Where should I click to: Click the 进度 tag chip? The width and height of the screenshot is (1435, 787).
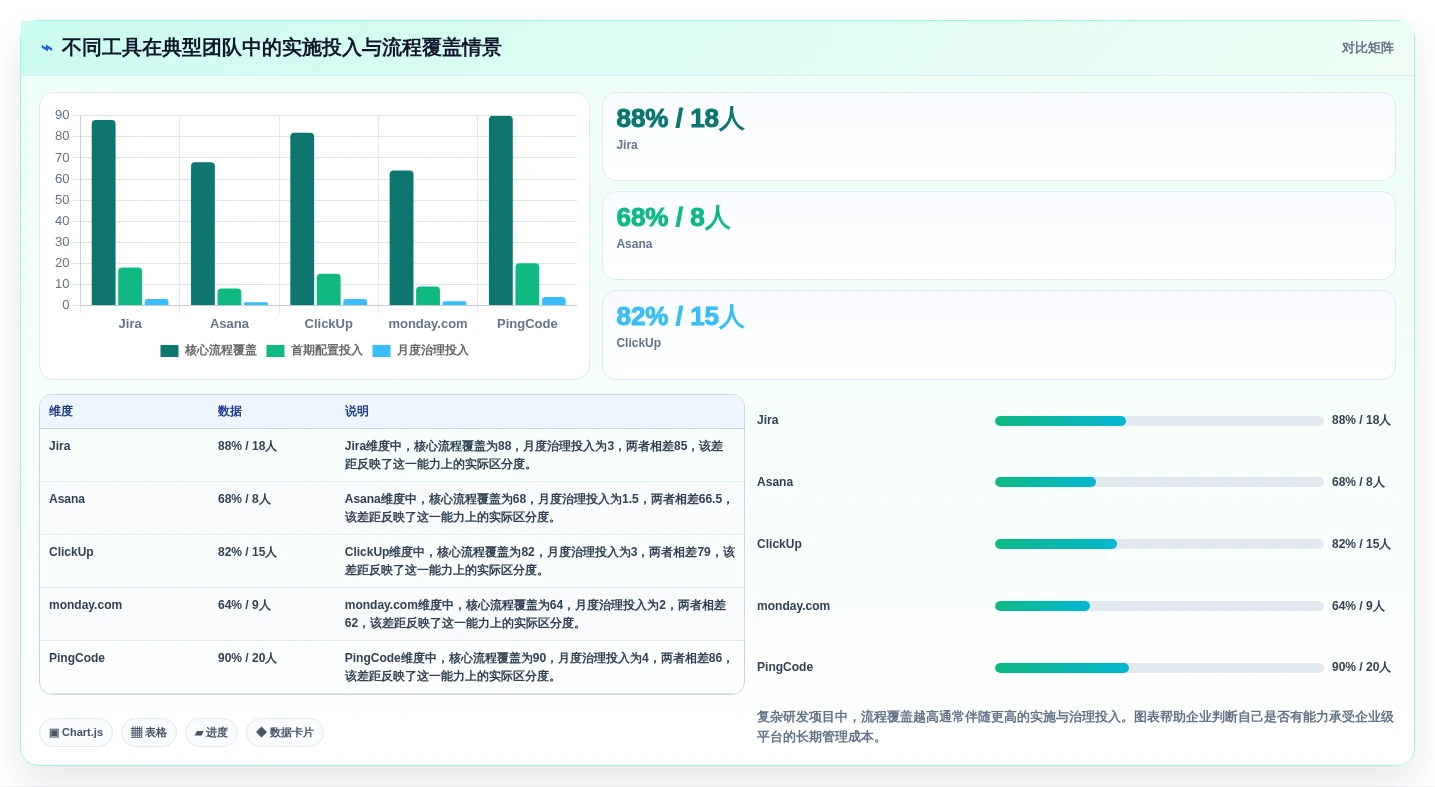pyautogui.click(x=211, y=733)
